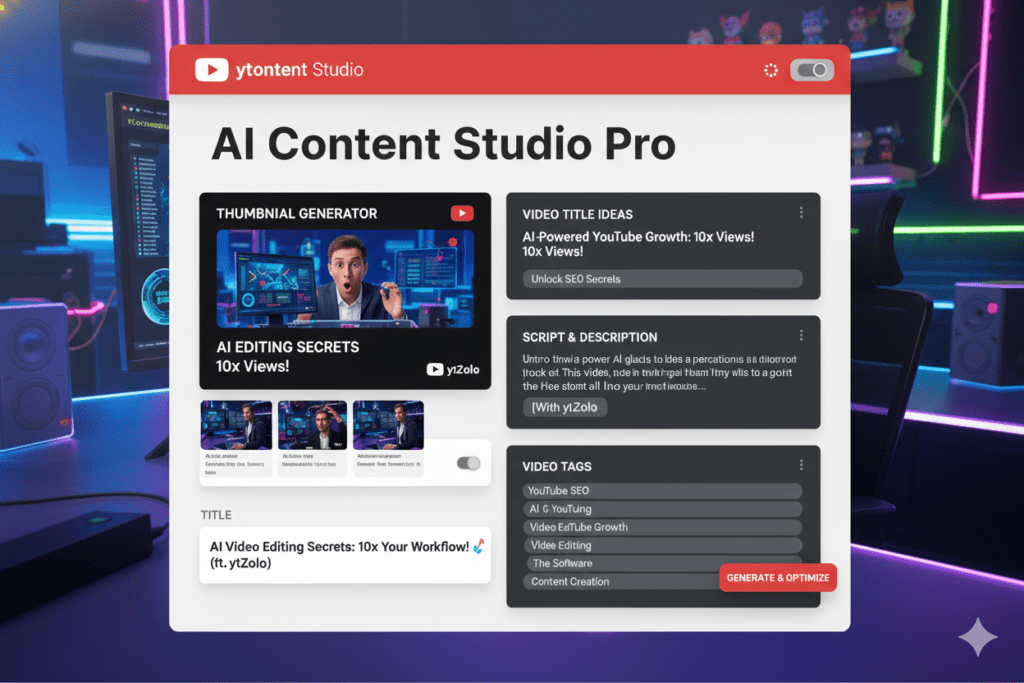
Task: Toggle the dark mode switch in the header
Action: tap(812, 70)
